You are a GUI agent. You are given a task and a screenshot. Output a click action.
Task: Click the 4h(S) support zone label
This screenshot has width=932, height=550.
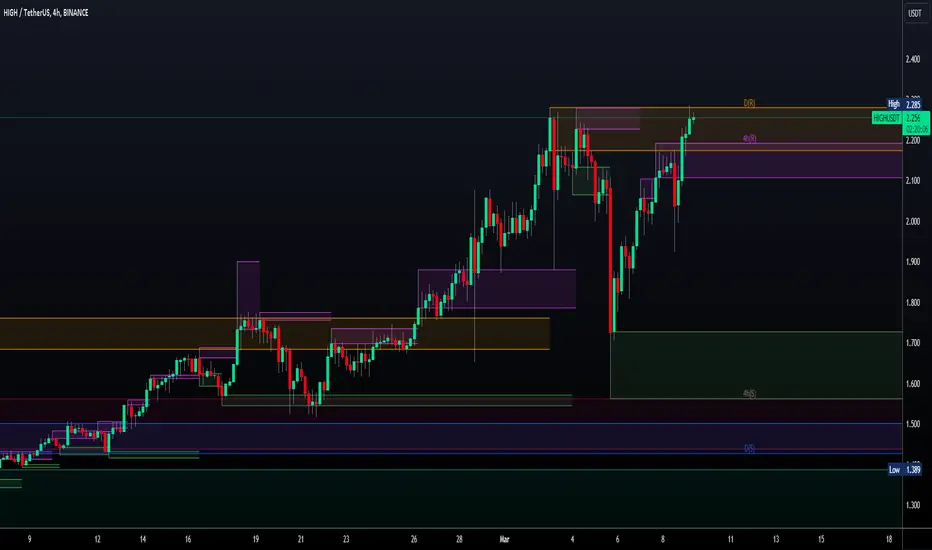point(749,394)
